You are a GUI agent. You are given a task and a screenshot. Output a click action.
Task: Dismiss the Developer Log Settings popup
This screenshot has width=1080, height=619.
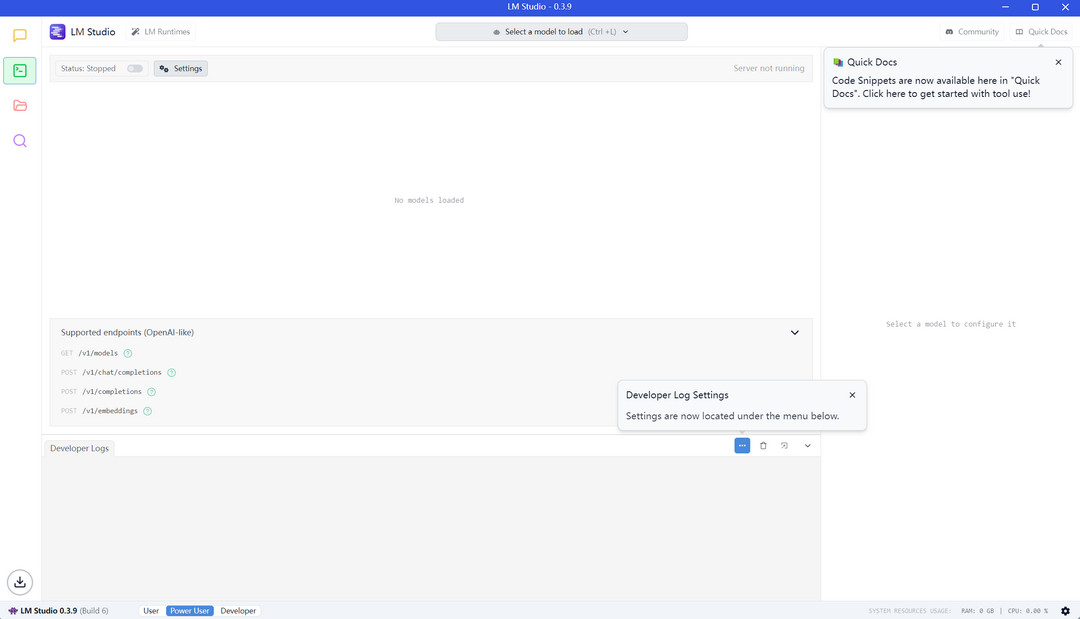pos(852,395)
